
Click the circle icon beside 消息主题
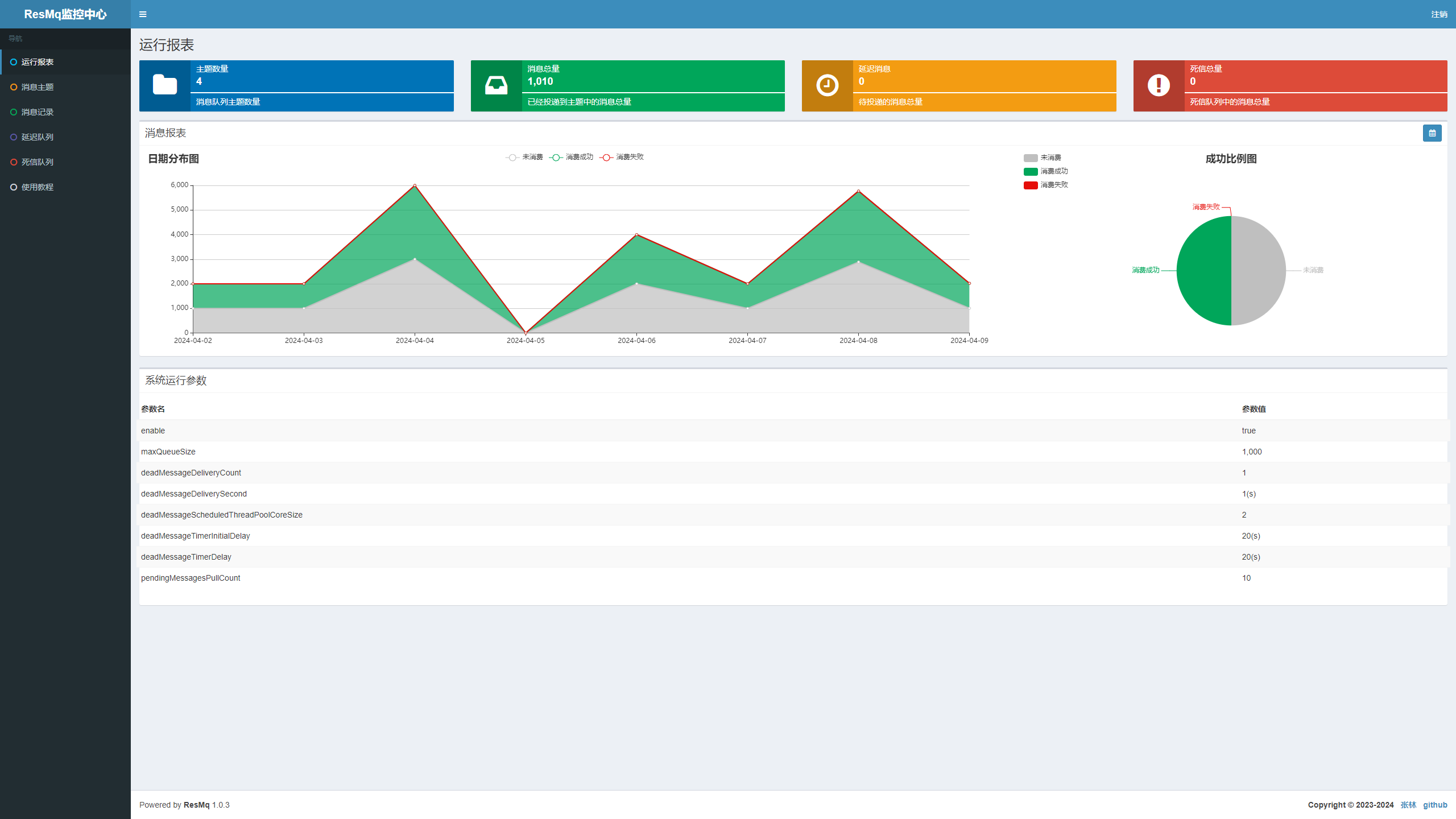click(x=14, y=87)
